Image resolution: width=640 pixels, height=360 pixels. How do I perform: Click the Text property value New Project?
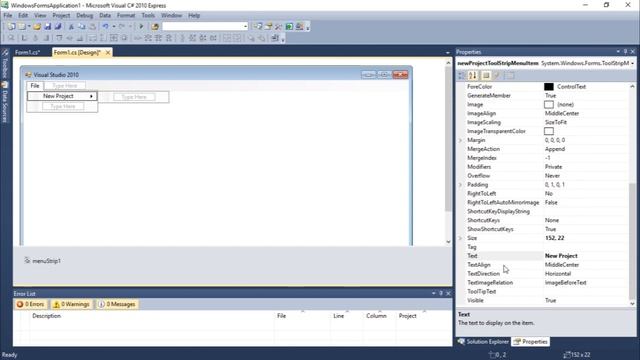(561, 256)
